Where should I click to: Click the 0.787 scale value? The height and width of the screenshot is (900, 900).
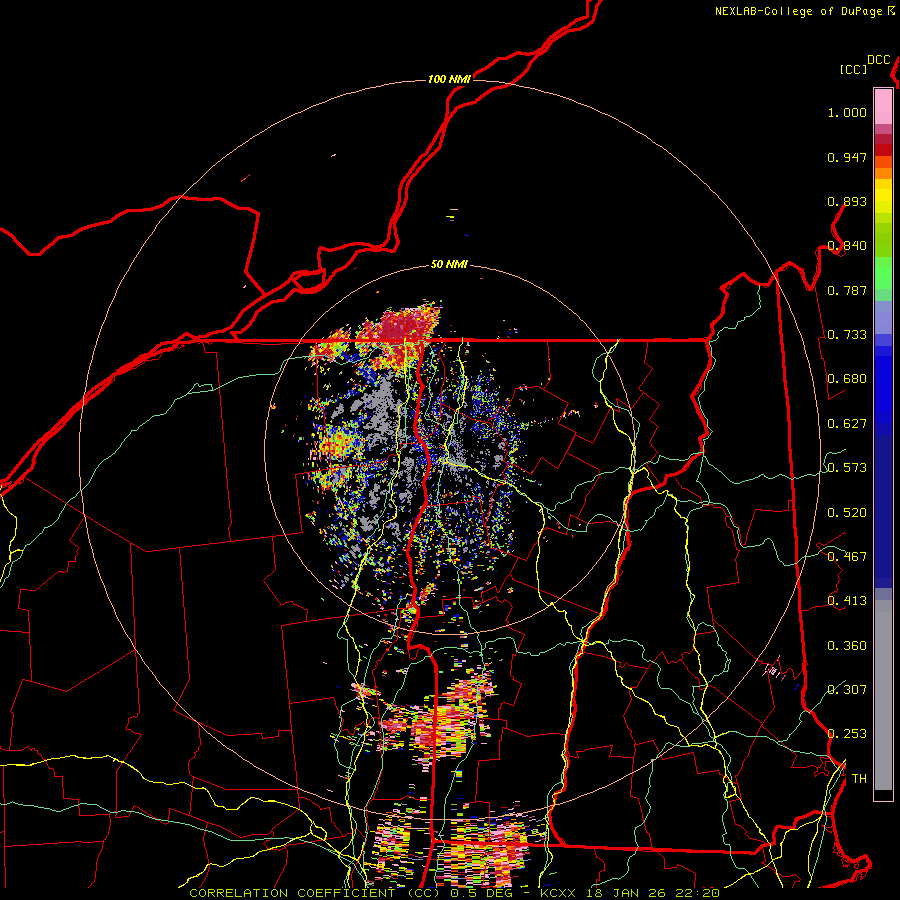coord(847,290)
